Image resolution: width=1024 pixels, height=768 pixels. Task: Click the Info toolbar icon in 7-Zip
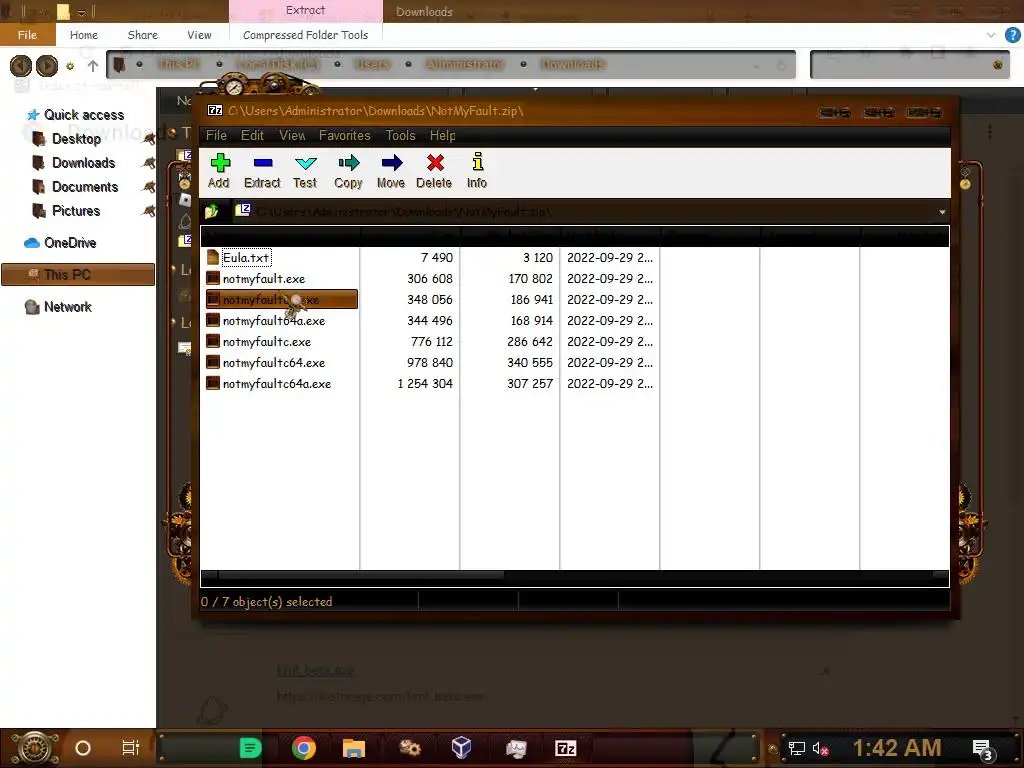click(x=477, y=171)
